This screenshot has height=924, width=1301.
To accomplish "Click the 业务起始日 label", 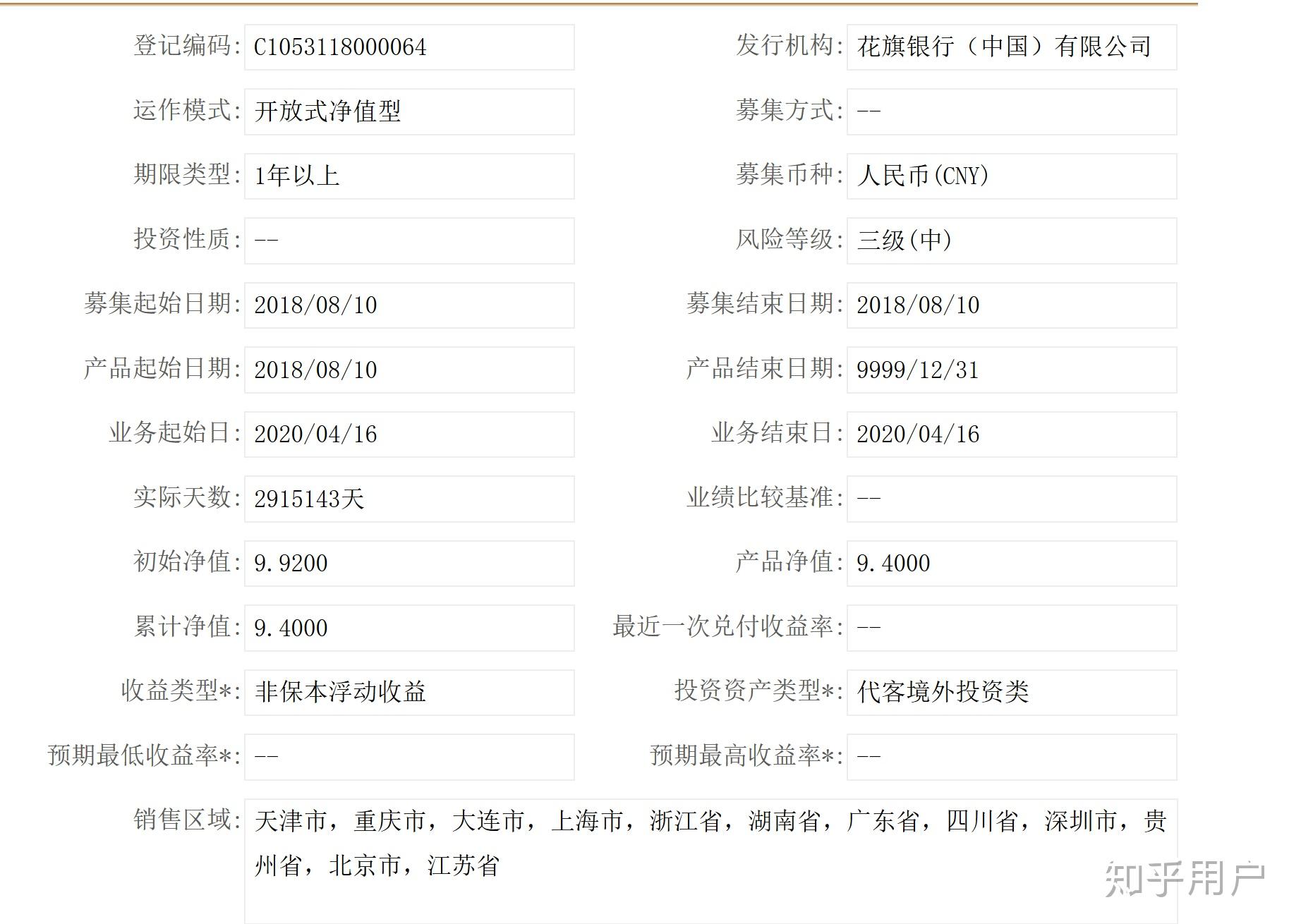I will tap(175, 432).
